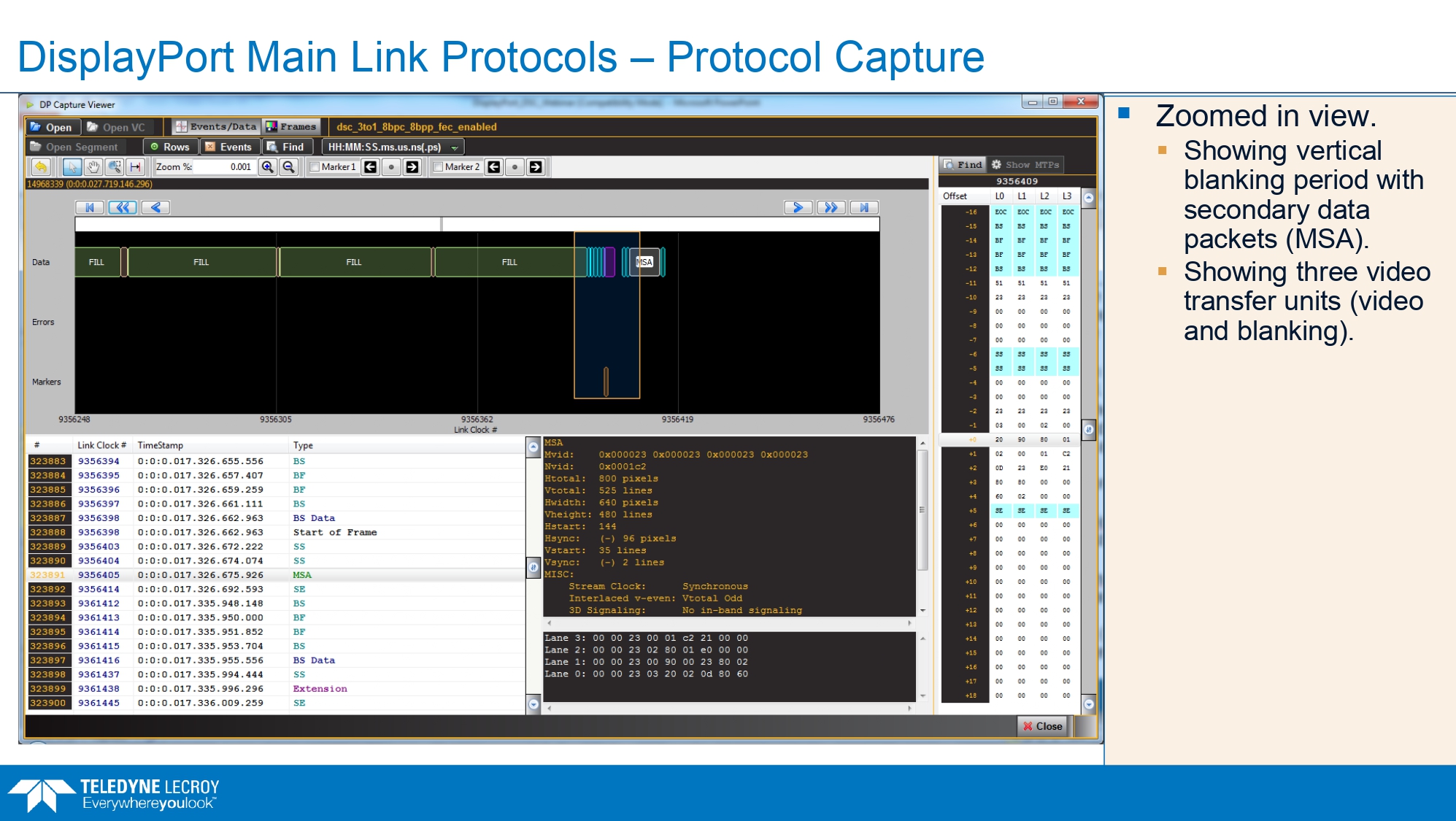Select event row 323888 Start of Frame

coord(276,533)
